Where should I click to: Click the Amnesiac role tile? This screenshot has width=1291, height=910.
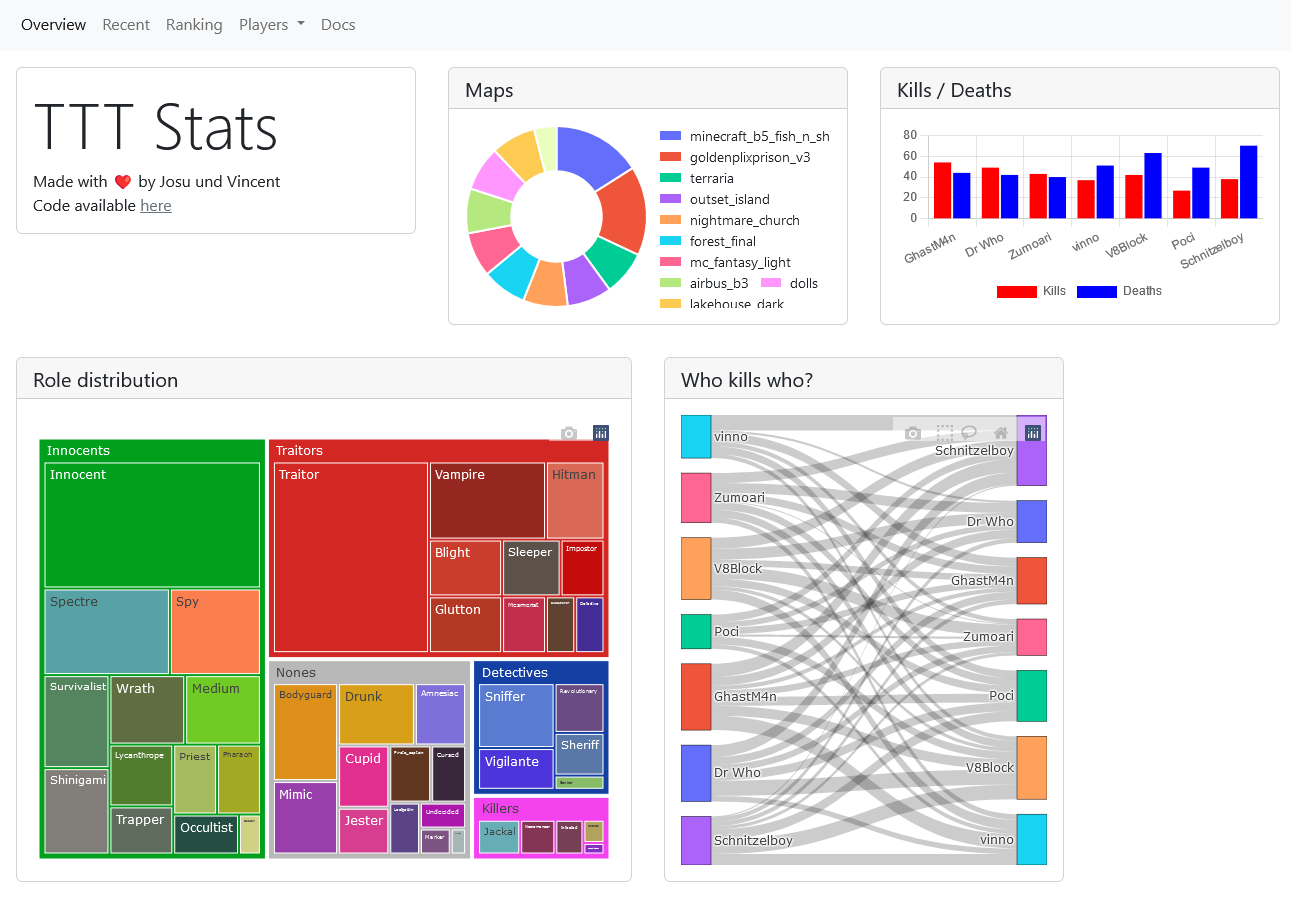click(x=440, y=714)
